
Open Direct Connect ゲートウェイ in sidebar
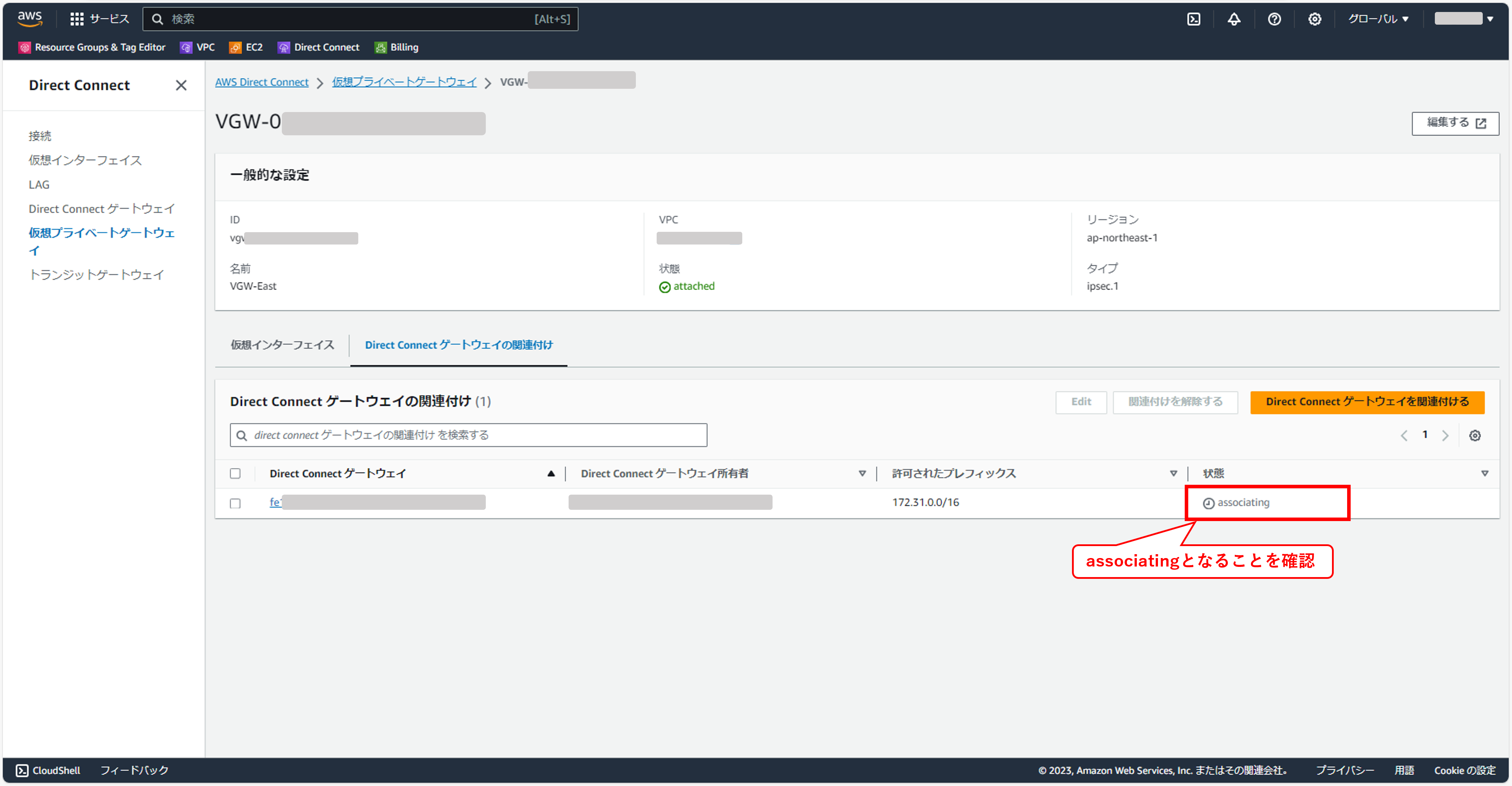(x=101, y=208)
